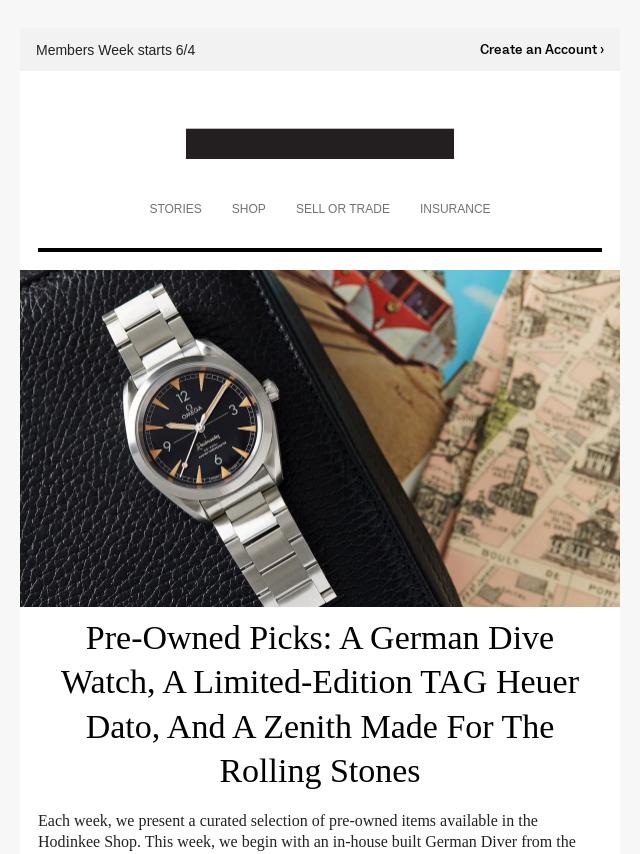Go to the SHOP section
Viewport: 640px width, 854px height.
[248, 209]
